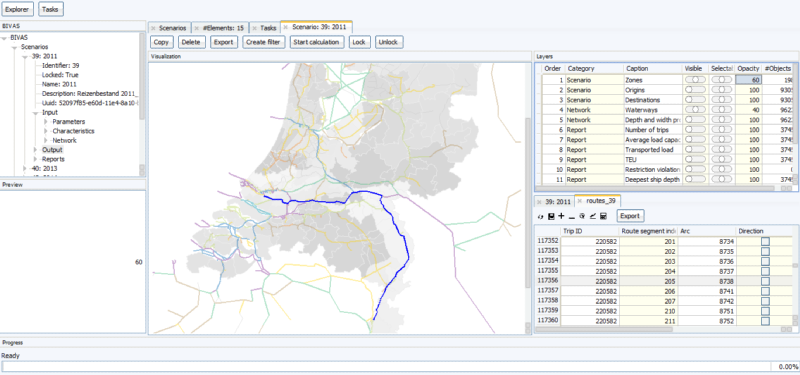Click the refresh icon in the routes_39 toolbar

[x=541, y=216]
